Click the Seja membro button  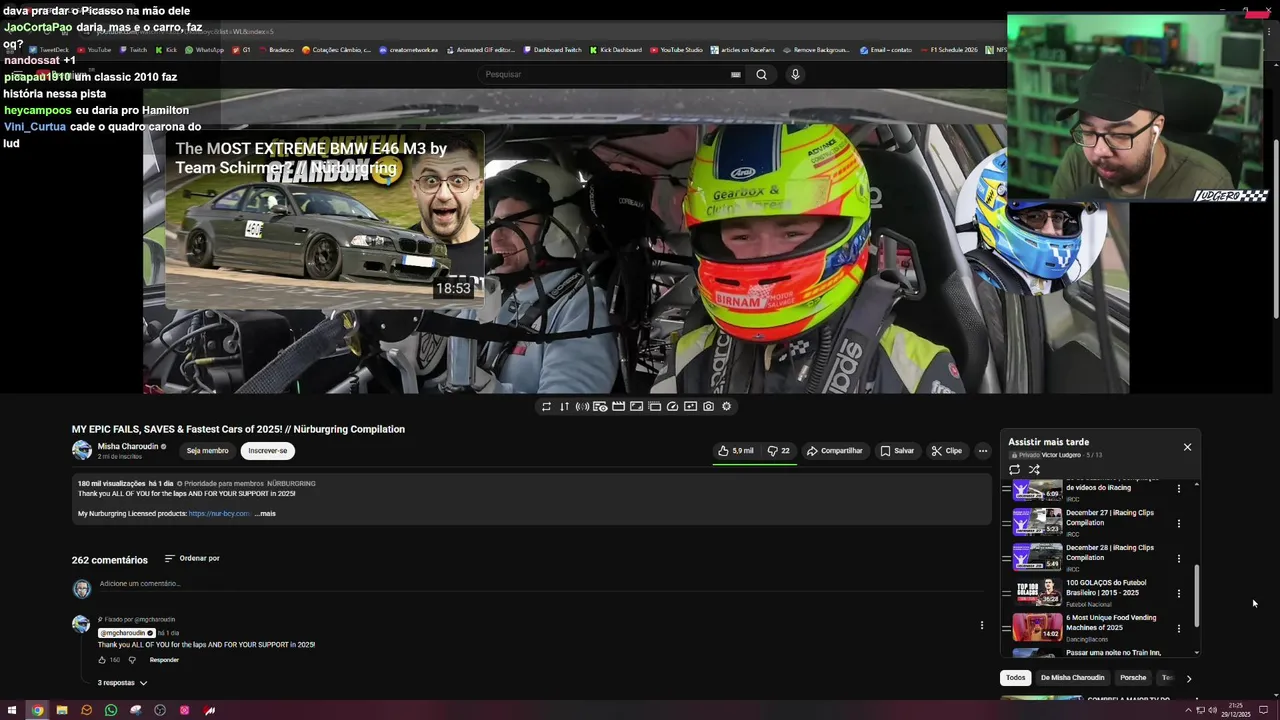(207, 451)
